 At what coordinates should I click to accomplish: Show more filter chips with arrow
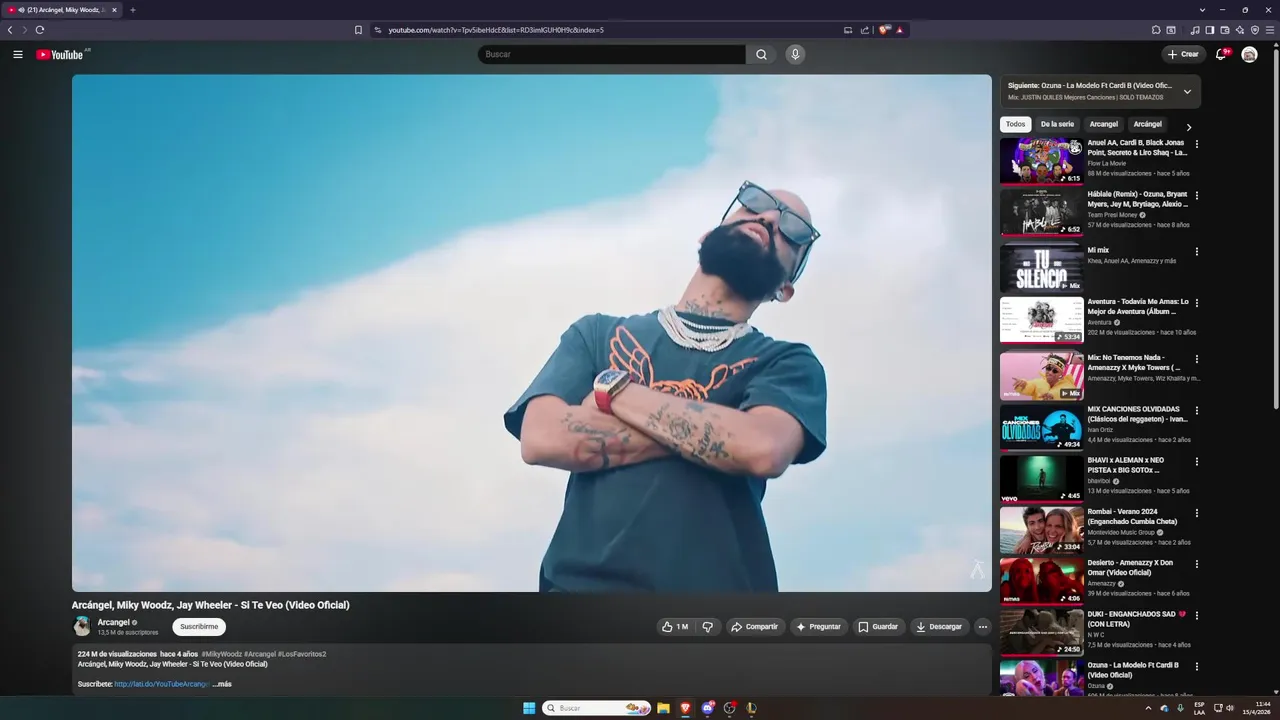coord(1188,127)
